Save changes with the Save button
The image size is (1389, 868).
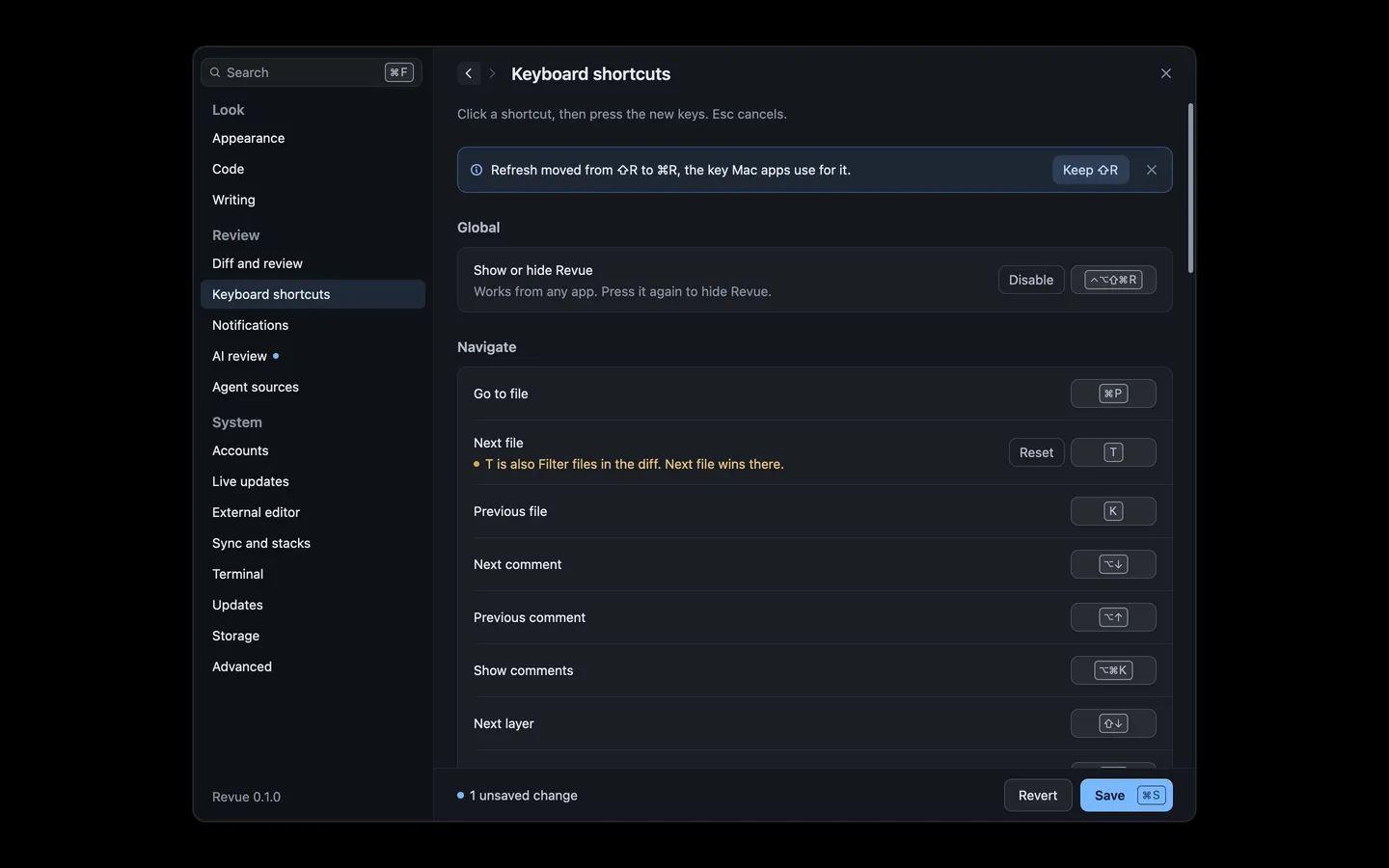[1127, 796]
